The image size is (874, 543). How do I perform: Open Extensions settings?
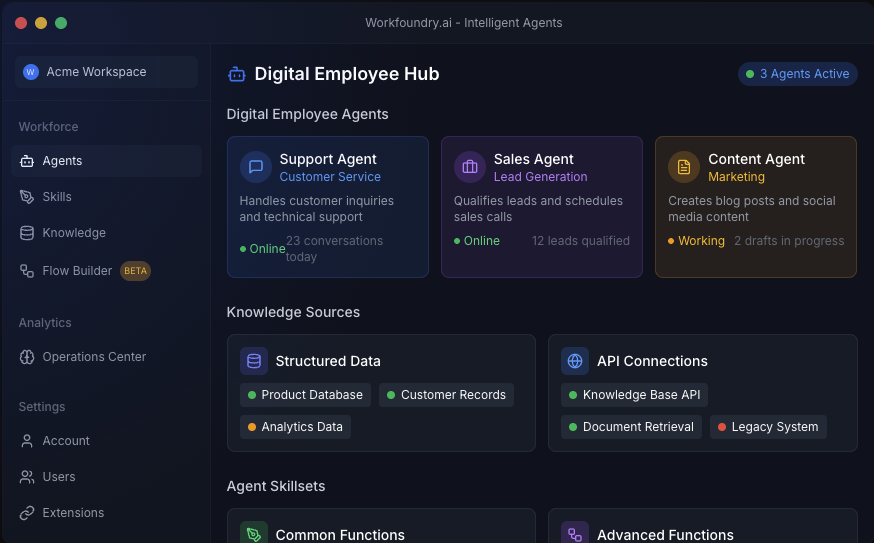tap(73, 513)
